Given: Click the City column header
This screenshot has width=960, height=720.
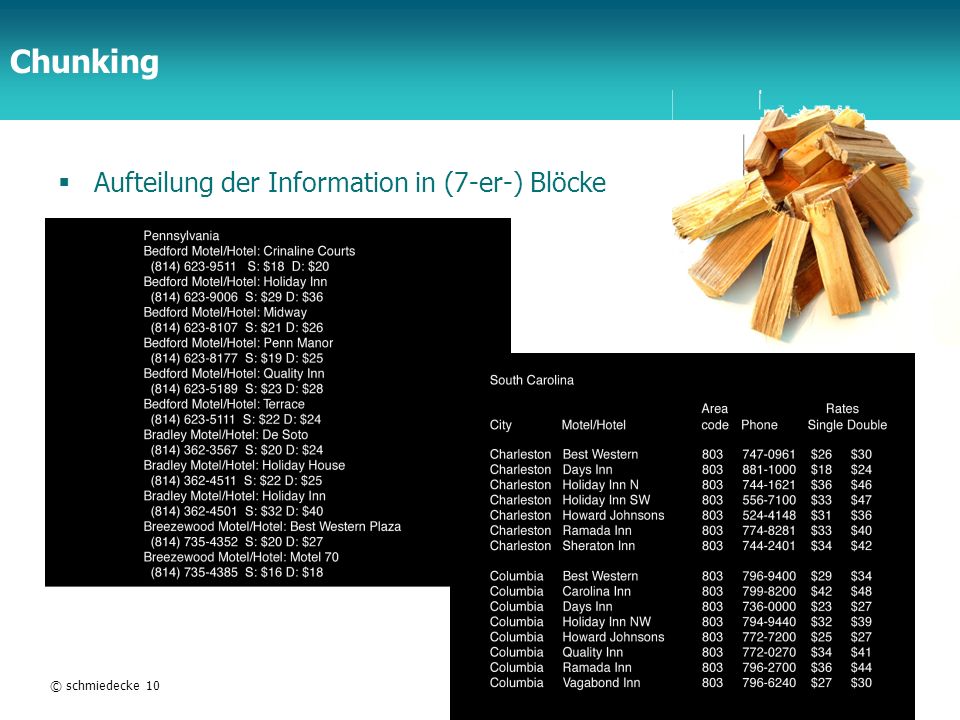Looking at the screenshot, I should click(501, 425).
